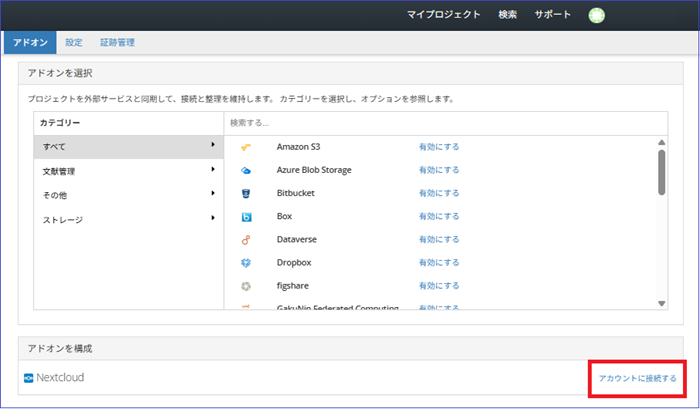Image resolution: width=700 pixels, height=409 pixels.
Task: Click the scroll up arrow of addon list
Action: click(x=662, y=142)
